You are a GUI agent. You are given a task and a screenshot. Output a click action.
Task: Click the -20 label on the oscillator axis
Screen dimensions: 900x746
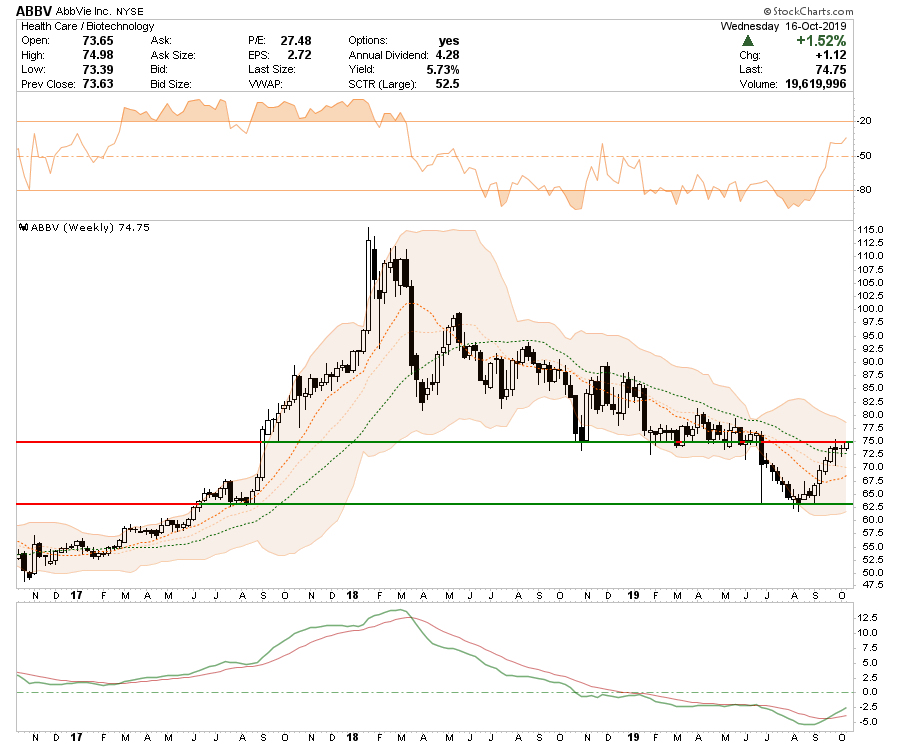tap(864, 121)
